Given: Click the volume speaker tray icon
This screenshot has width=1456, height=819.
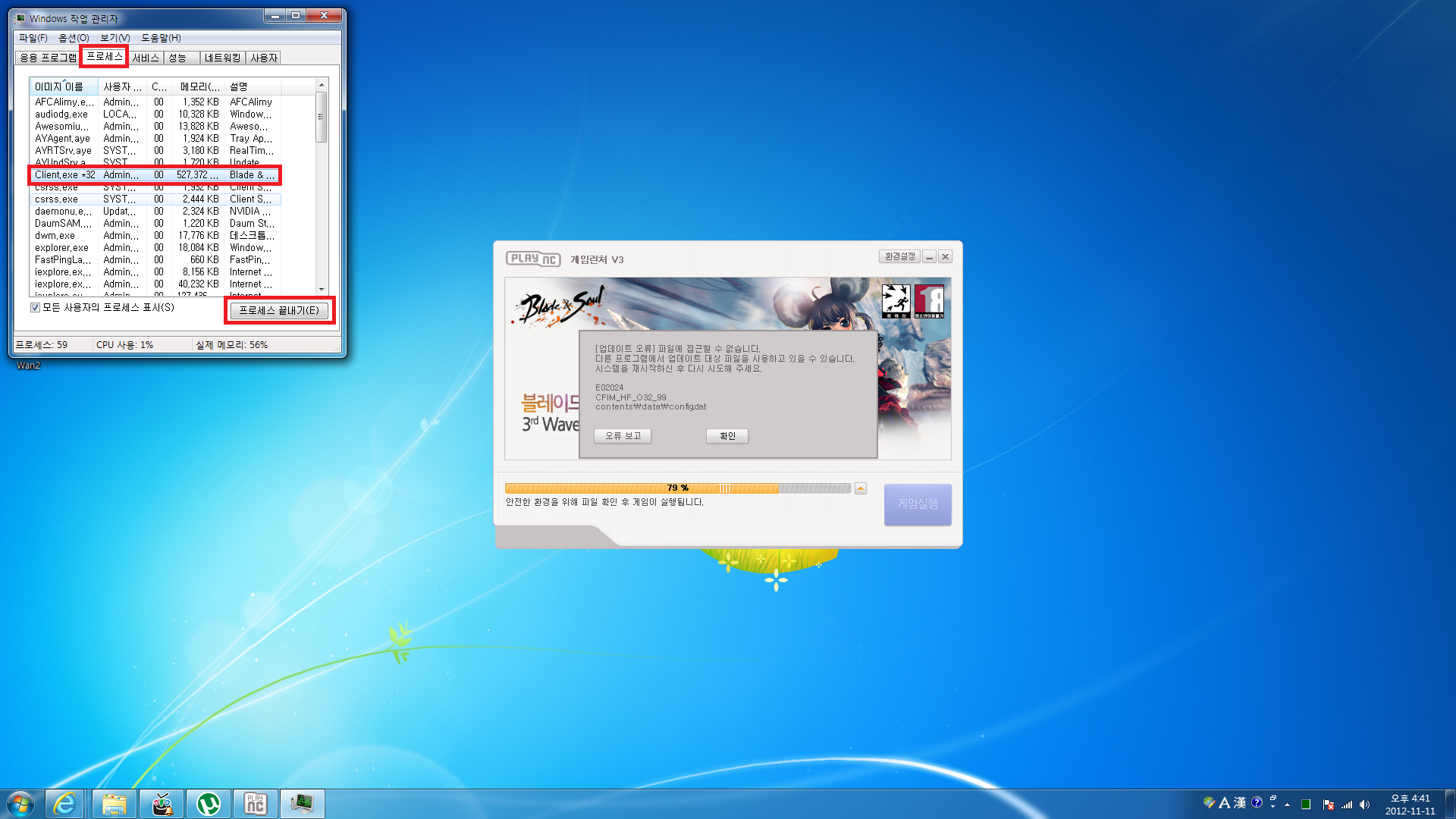Looking at the screenshot, I should click(x=1365, y=805).
